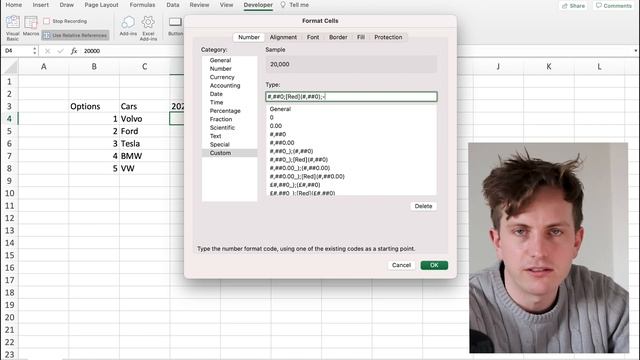640x360 pixels.
Task: Switch to the Insert ribbon tab
Action: 40,5
